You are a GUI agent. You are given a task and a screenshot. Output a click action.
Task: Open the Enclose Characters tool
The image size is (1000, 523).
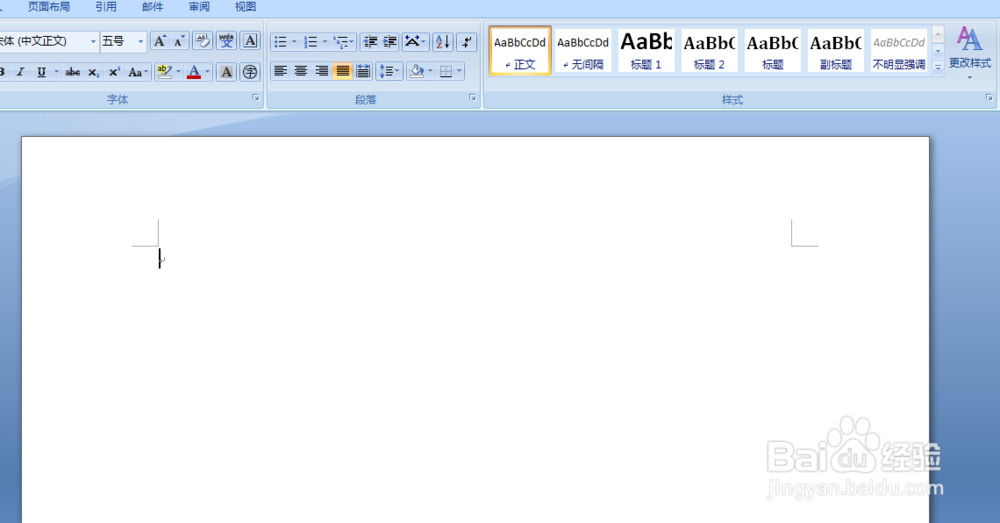point(250,71)
